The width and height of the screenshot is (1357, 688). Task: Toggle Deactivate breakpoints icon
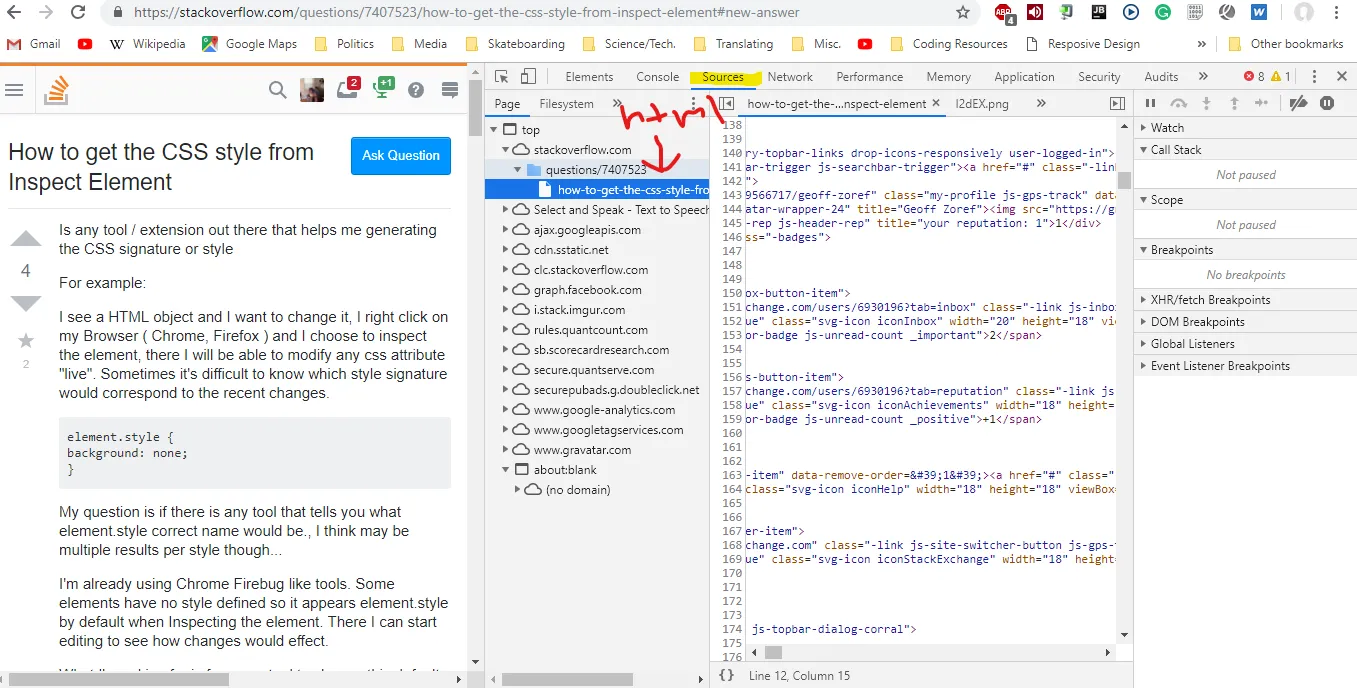point(1298,103)
